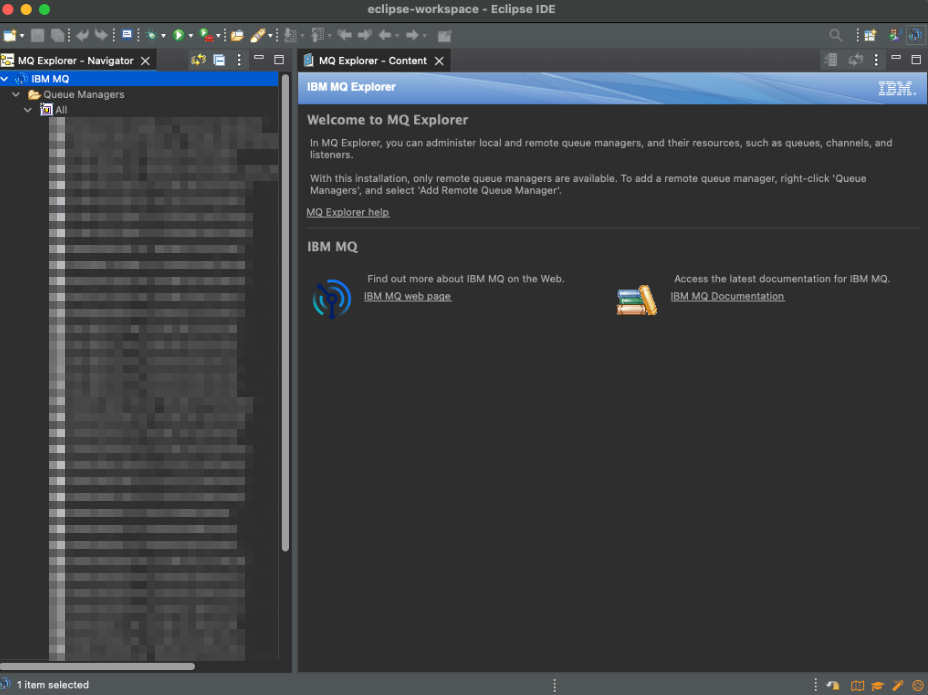The width and height of the screenshot is (928, 695).
Task: Open the Debug dropdown arrow
Action: 163,36
